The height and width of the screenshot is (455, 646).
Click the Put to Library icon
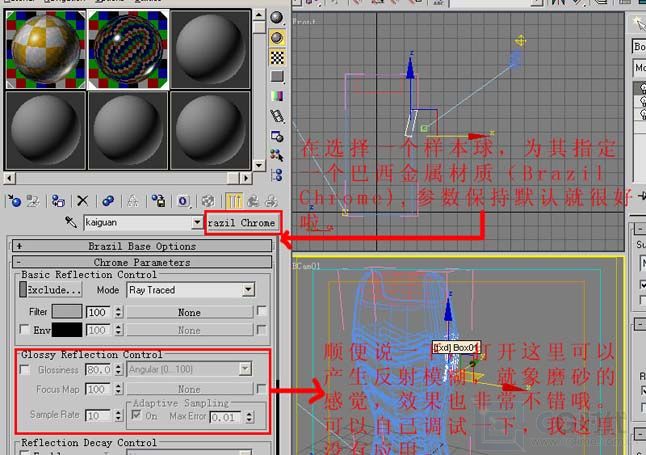158,201
